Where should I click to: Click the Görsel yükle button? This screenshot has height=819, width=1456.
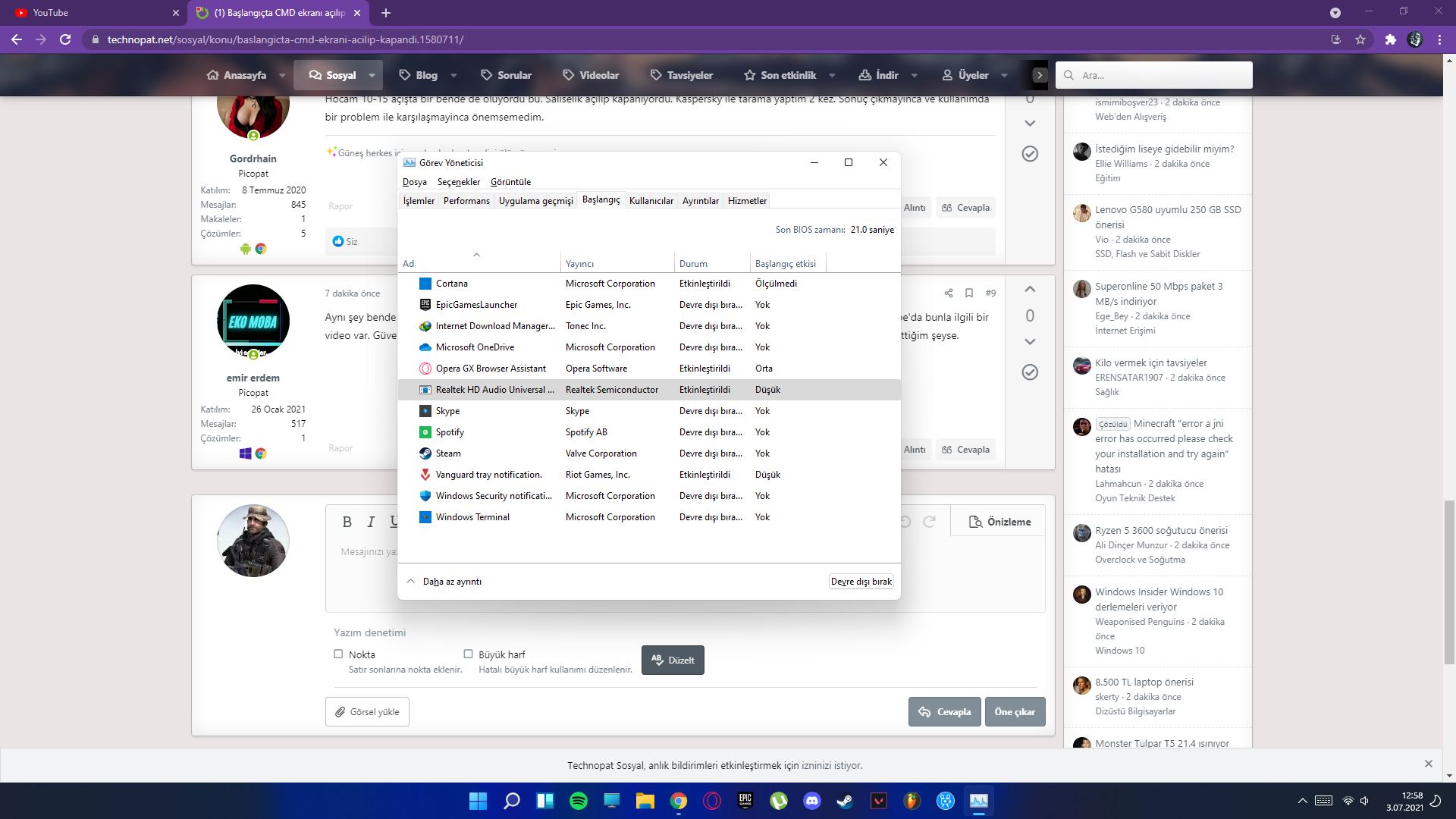click(367, 712)
